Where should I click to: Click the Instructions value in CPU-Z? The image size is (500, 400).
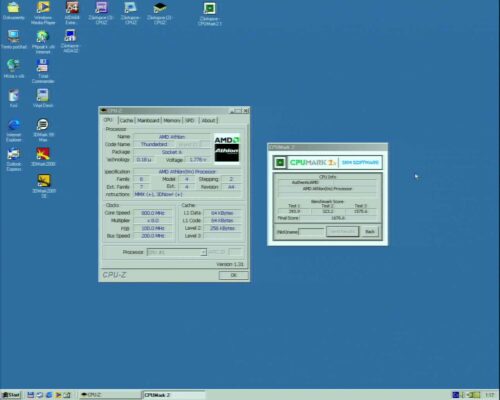(x=187, y=194)
